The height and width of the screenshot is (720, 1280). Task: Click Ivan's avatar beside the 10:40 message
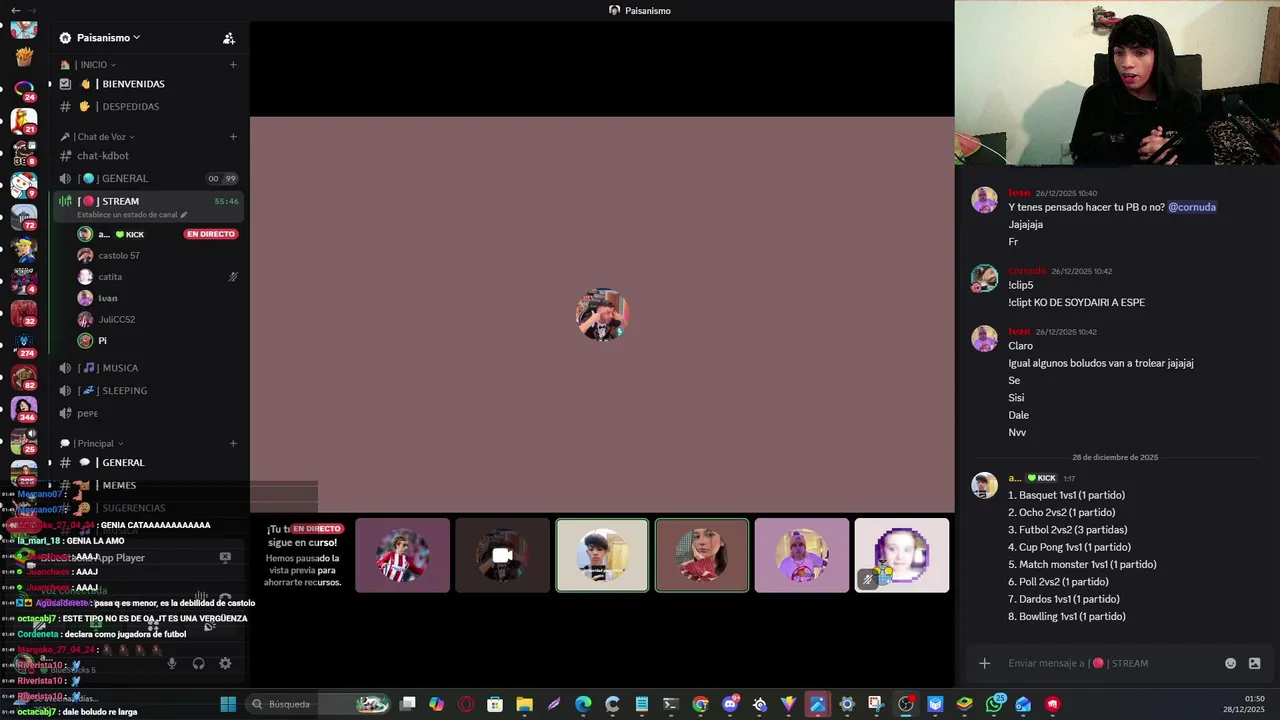click(x=984, y=200)
